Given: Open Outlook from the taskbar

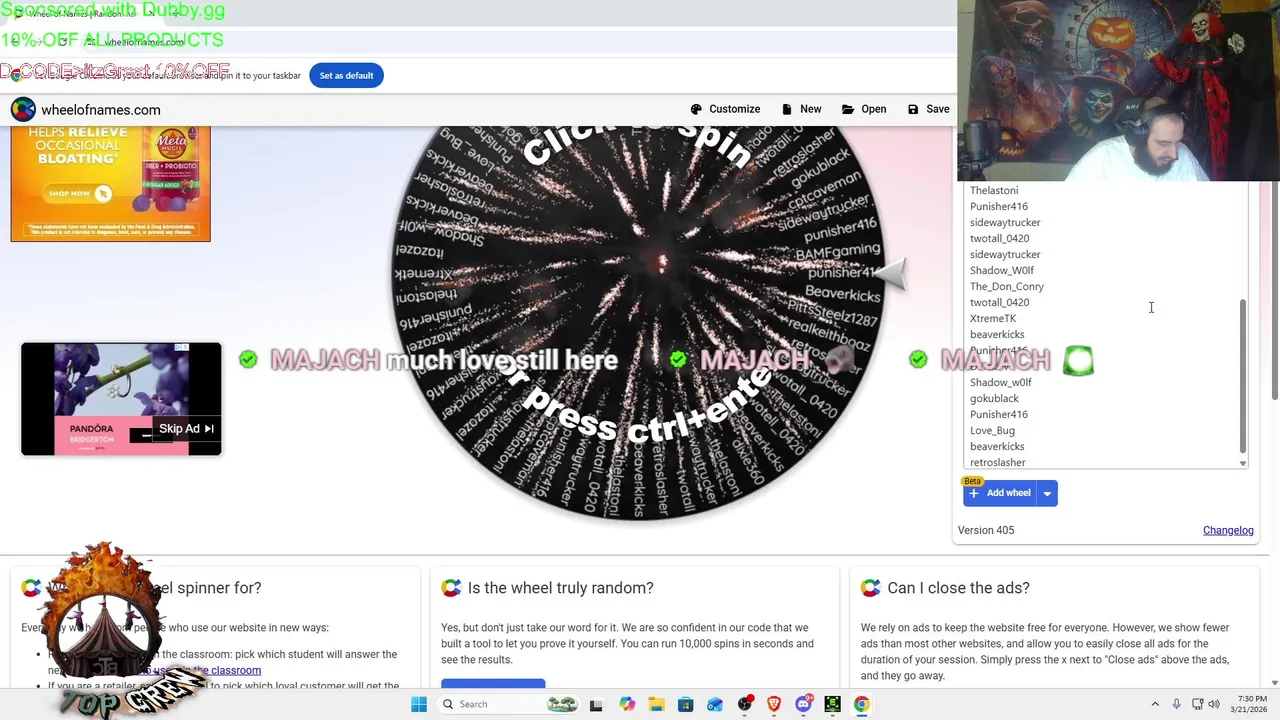Looking at the screenshot, I should tap(715, 704).
